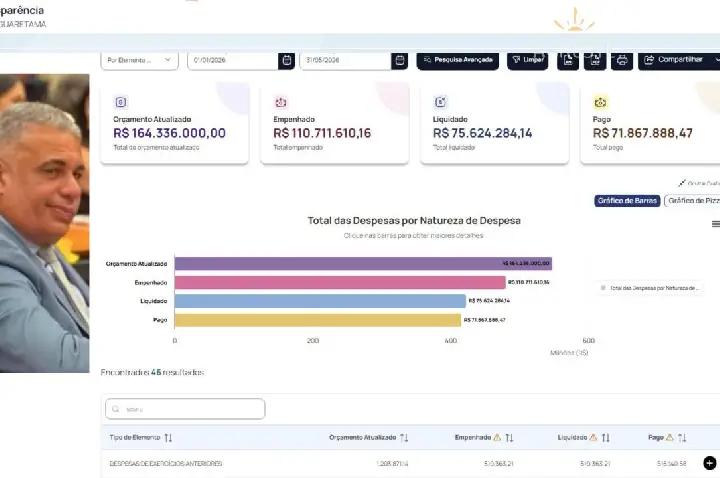Viewport: 720px width, 478px height.
Task: Click the chart title 'Total das Despesas por Natureza de Despesa'
Action: (414, 220)
